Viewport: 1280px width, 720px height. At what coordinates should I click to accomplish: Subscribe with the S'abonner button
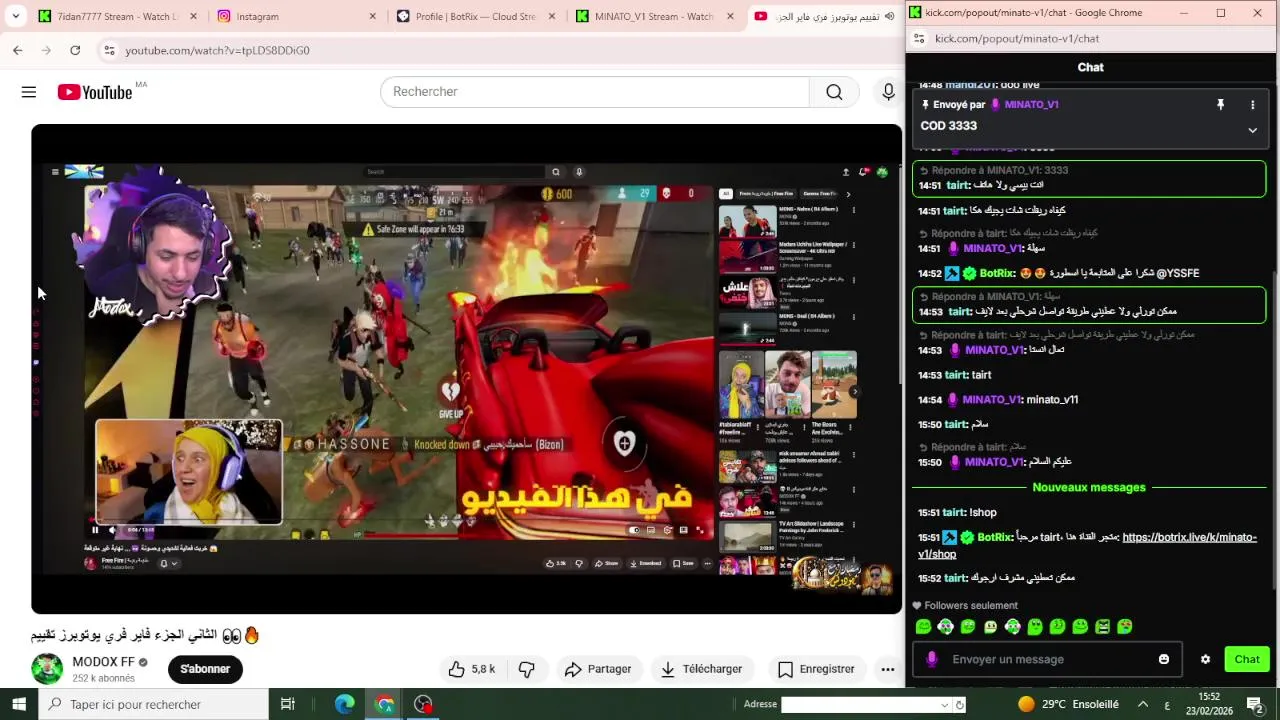tap(205, 669)
